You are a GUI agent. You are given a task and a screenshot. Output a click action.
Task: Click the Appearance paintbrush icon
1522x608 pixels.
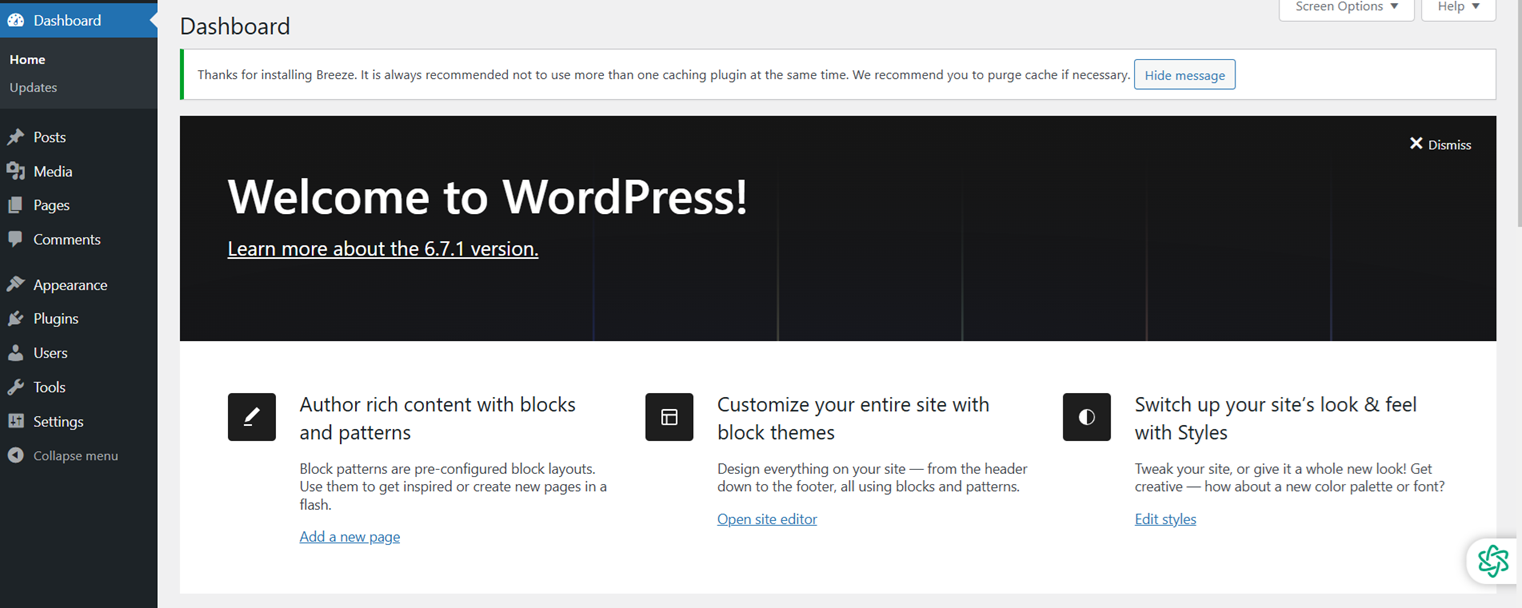[x=16, y=285]
